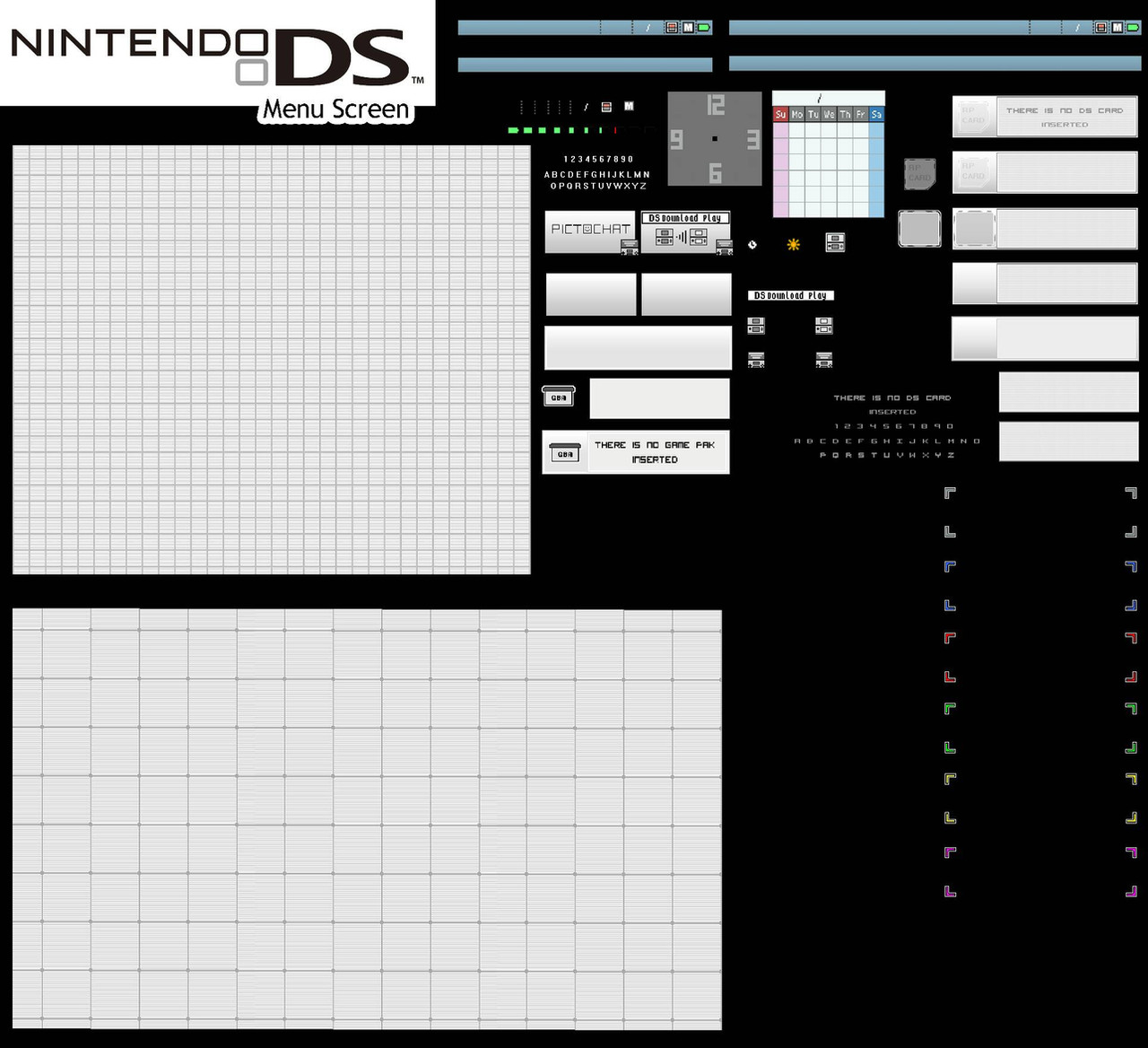The height and width of the screenshot is (1048, 1148).
Task: Click the M icon in the wider top status bar
Action: coord(1117,28)
